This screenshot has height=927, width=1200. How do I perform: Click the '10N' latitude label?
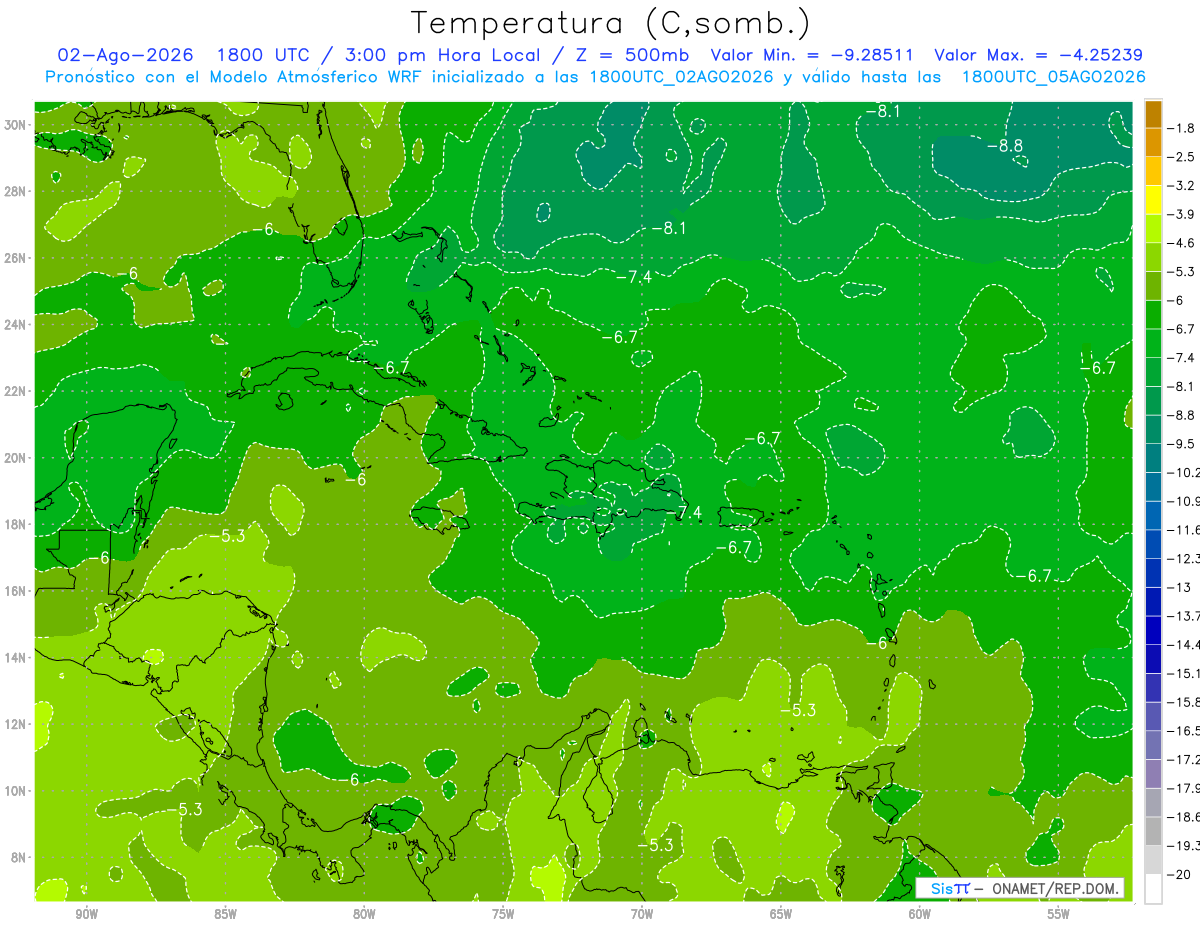[x=16, y=790]
